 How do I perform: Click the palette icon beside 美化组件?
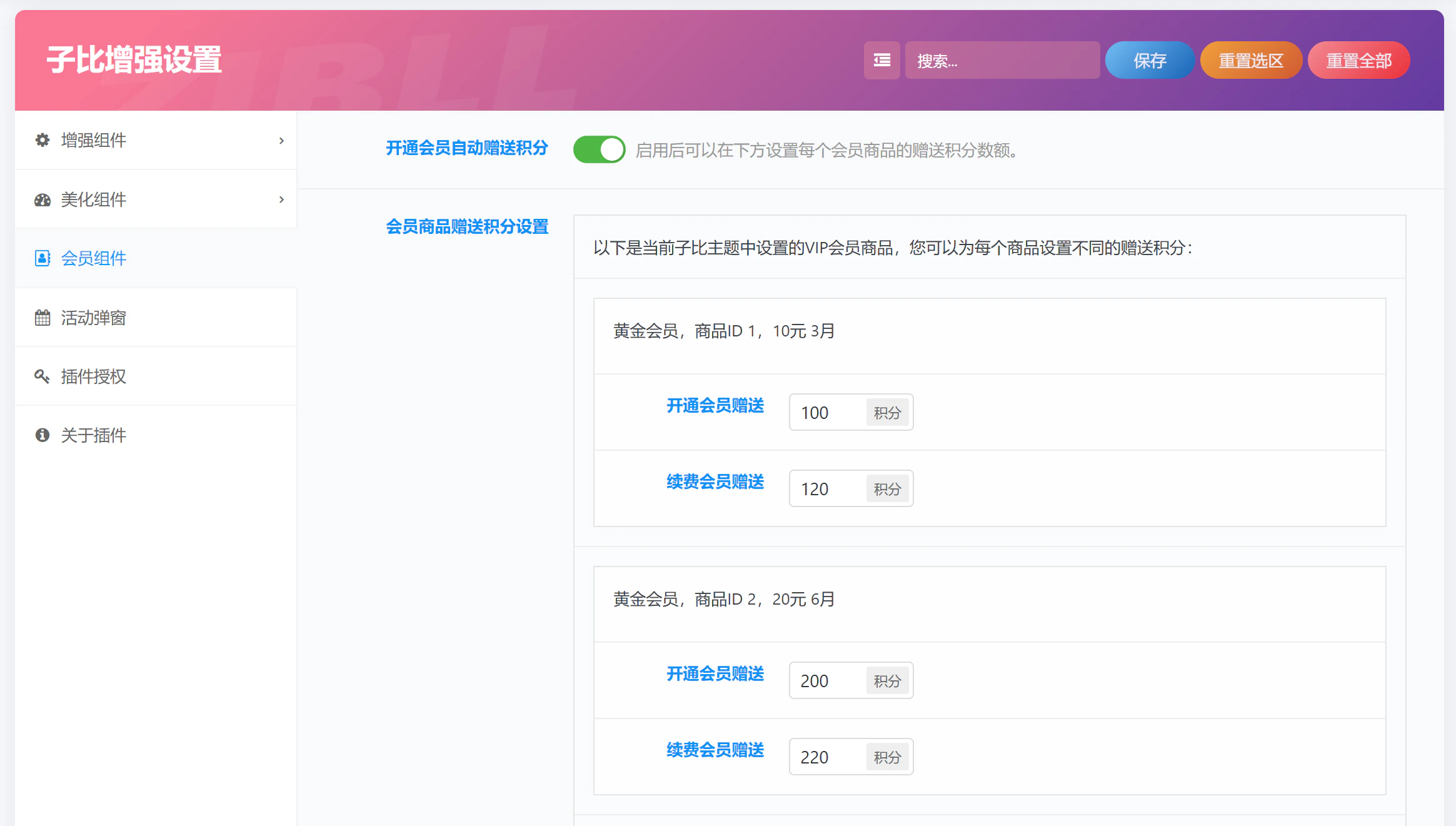point(41,199)
